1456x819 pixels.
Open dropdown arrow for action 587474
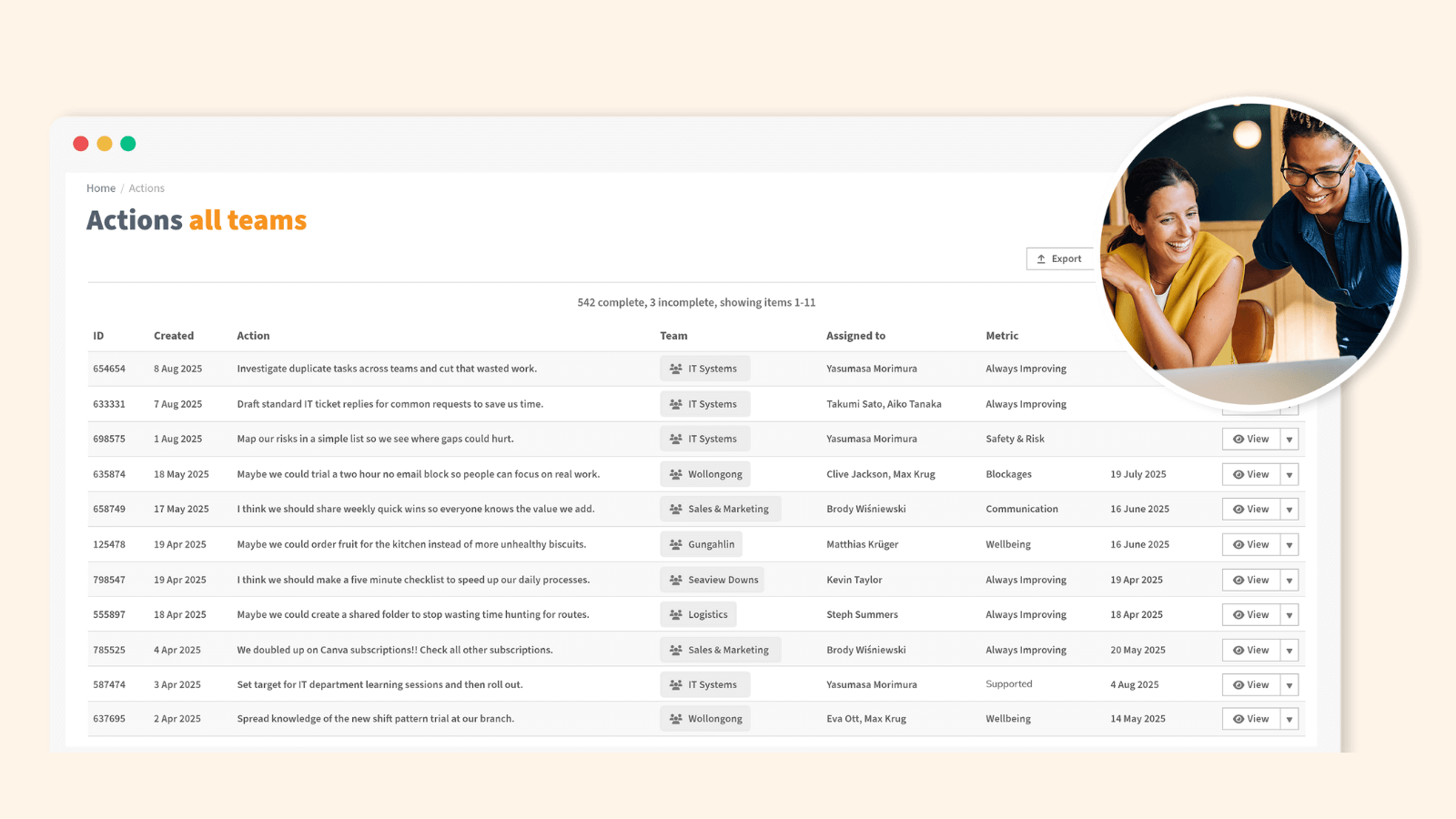[x=1289, y=685]
